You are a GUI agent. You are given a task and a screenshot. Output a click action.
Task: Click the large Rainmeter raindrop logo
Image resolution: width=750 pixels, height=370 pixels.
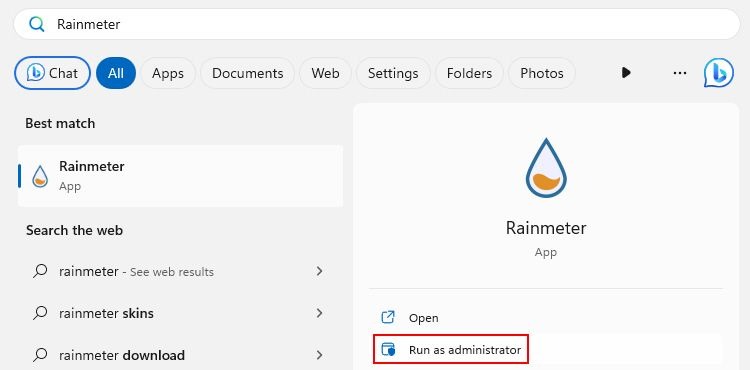pos(546,168)
